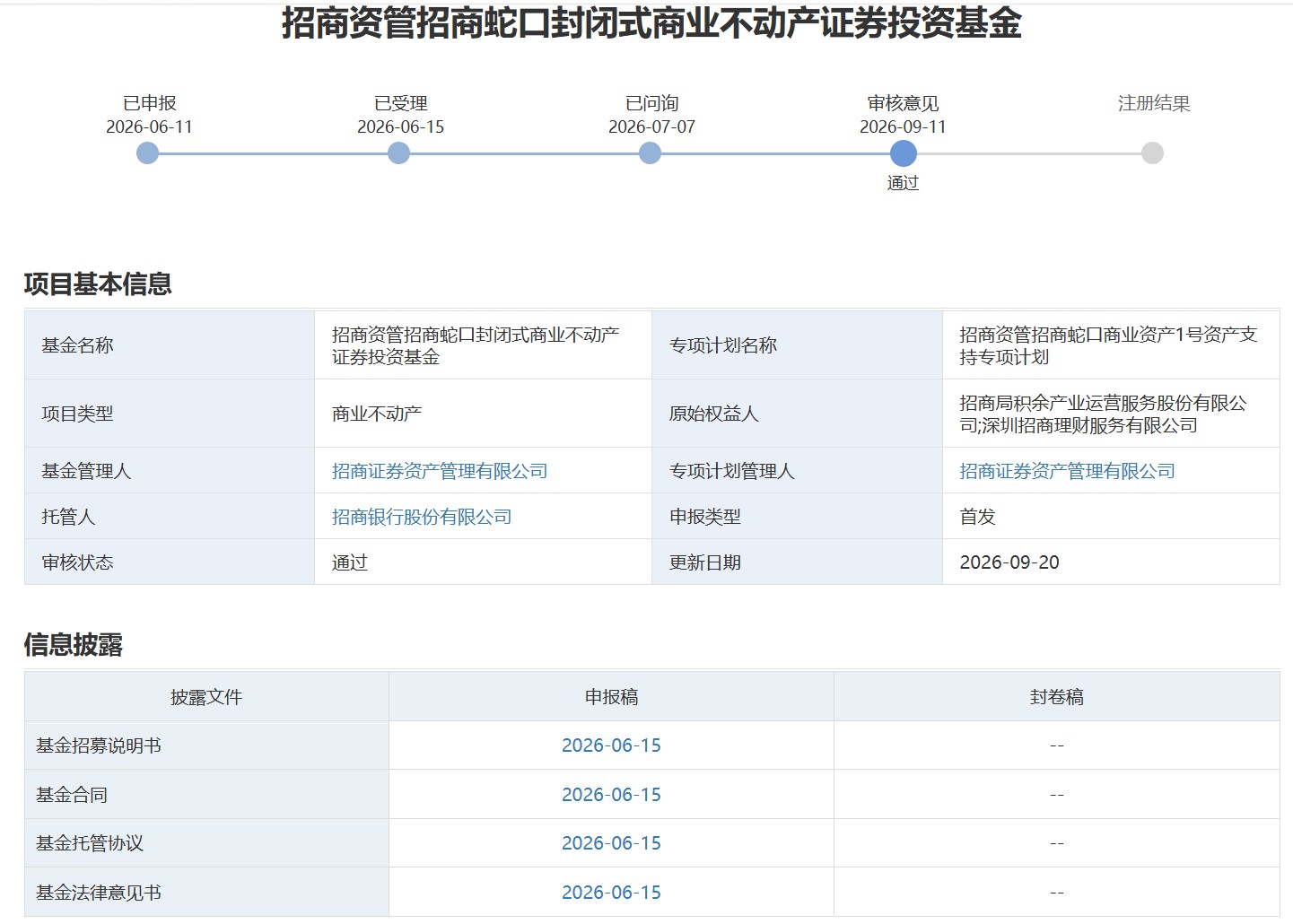Click the 已受理 date 2026-06-15 in timeline
This screenshot has height=924, width=1293.
400,126
